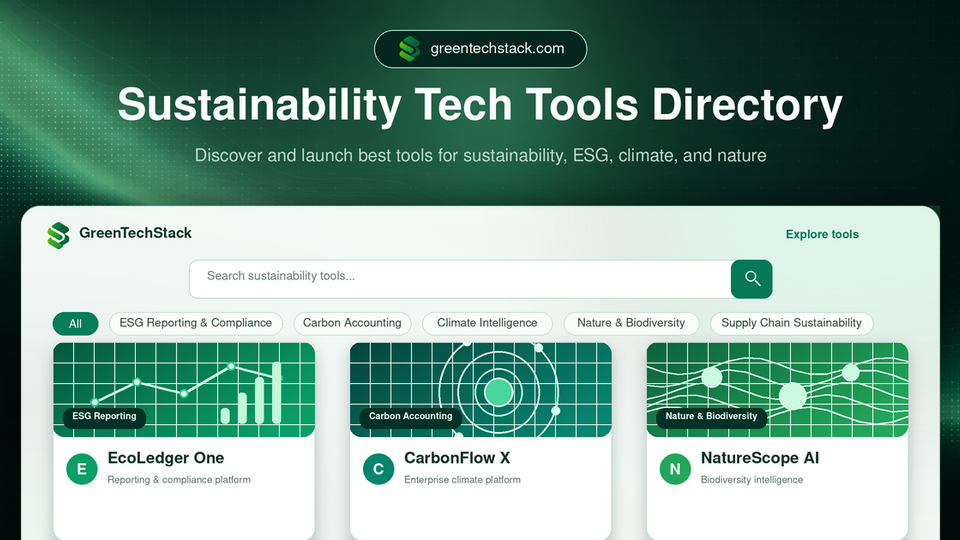Click 'Reporting & compliance platform' text
960x540 pixels.
tap(179, 480)
